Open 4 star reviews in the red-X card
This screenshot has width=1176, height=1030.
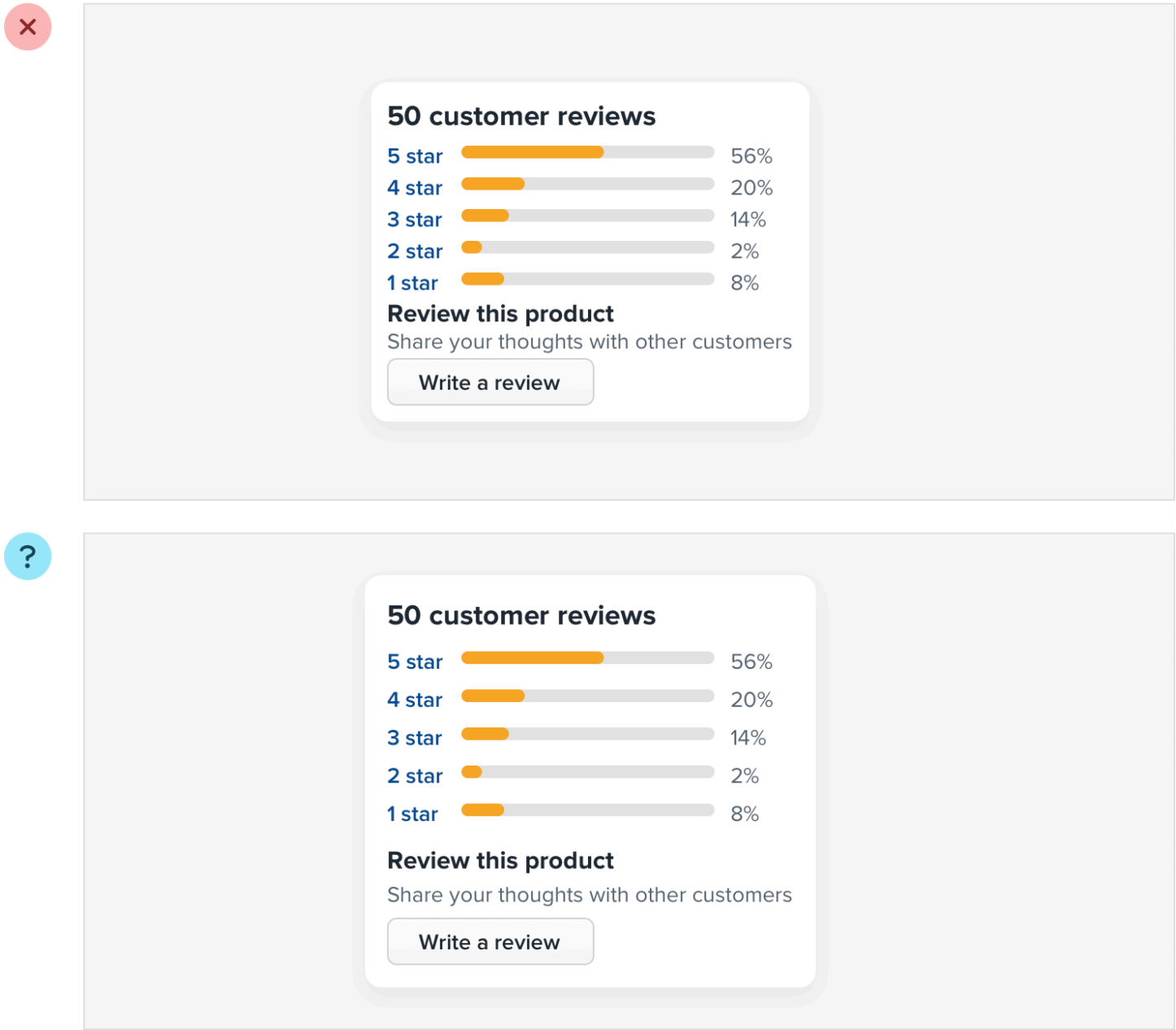click(415, 188)
